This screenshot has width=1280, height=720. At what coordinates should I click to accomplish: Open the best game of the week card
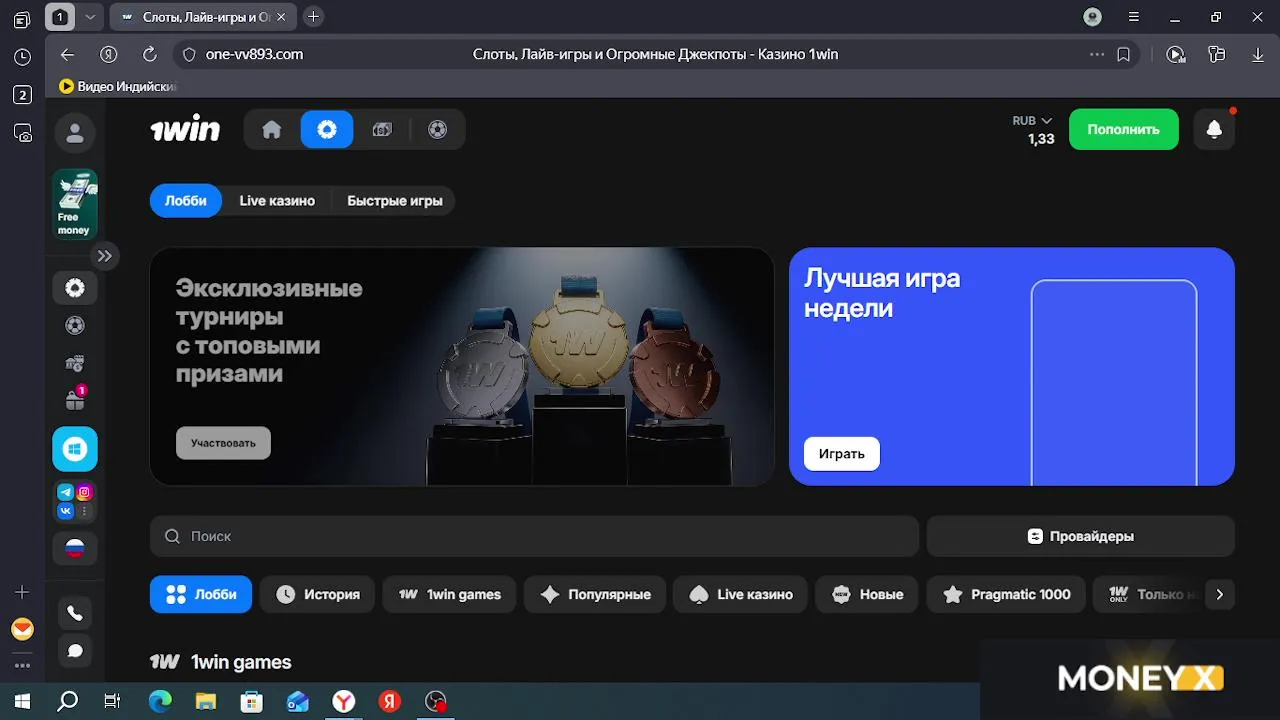tap(1012, 366)
